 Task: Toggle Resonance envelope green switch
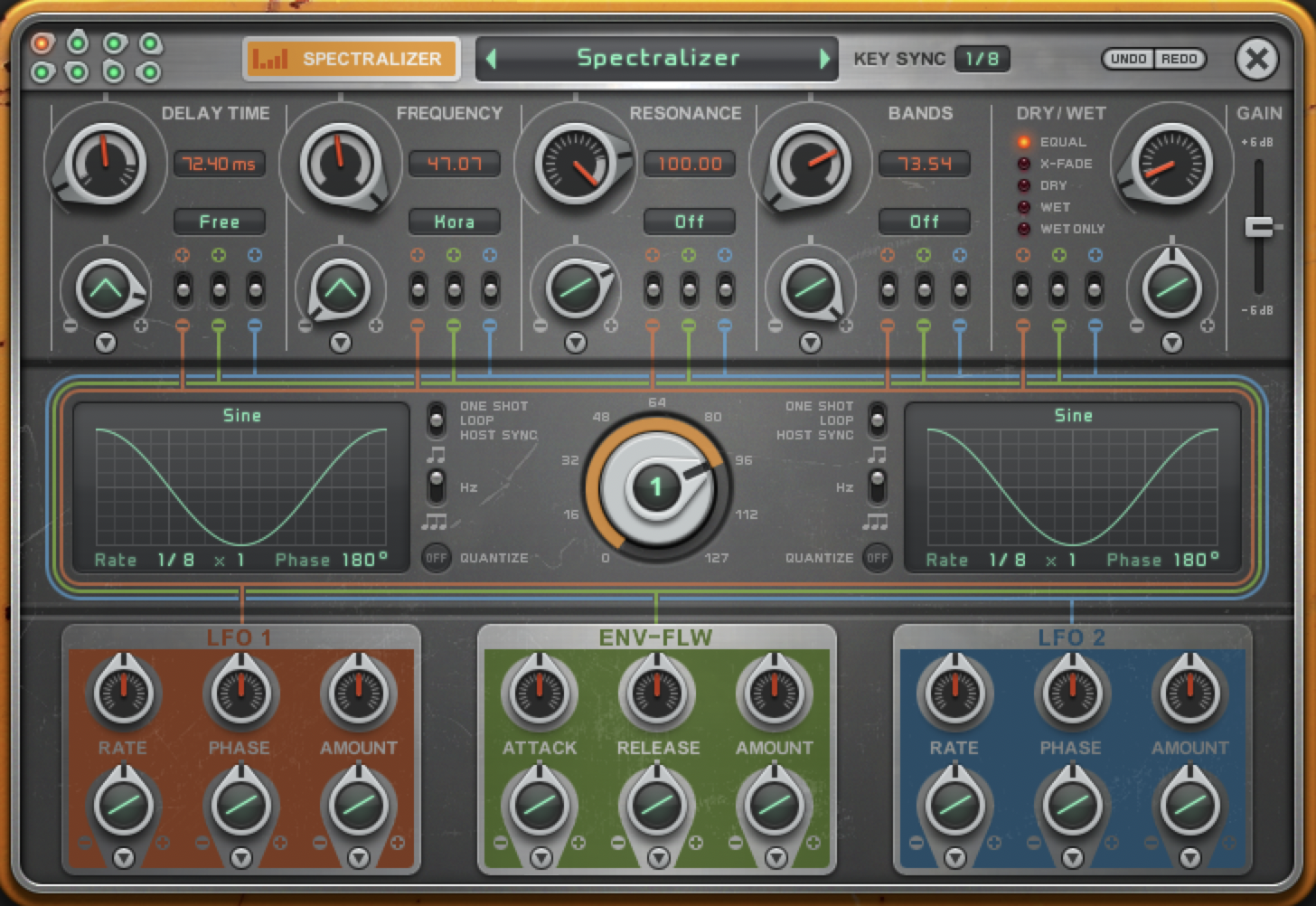pyautogui.click(x=689, y=290)
